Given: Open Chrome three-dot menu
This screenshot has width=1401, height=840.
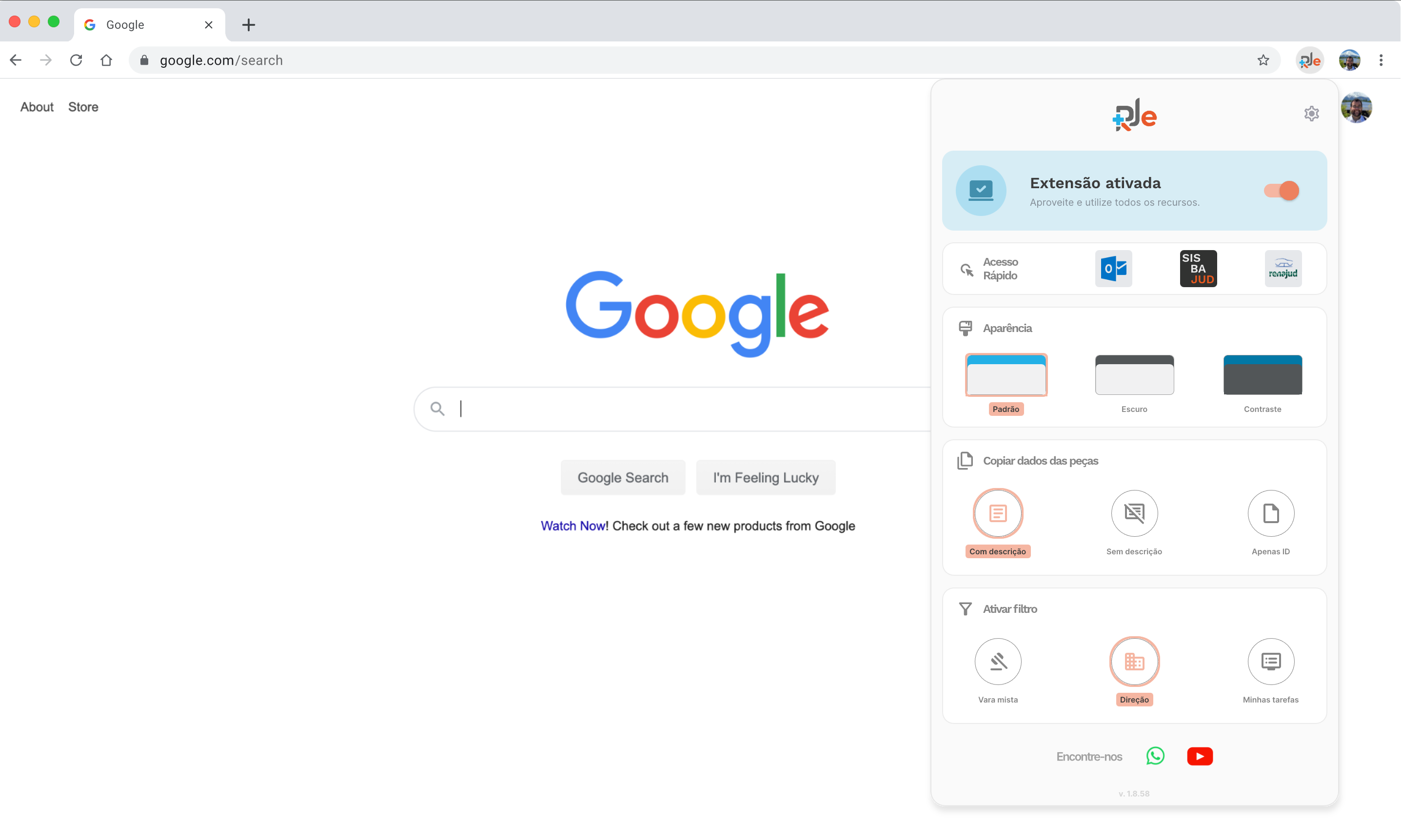Looking at the screenshot, I should [x=1381, y=60].
